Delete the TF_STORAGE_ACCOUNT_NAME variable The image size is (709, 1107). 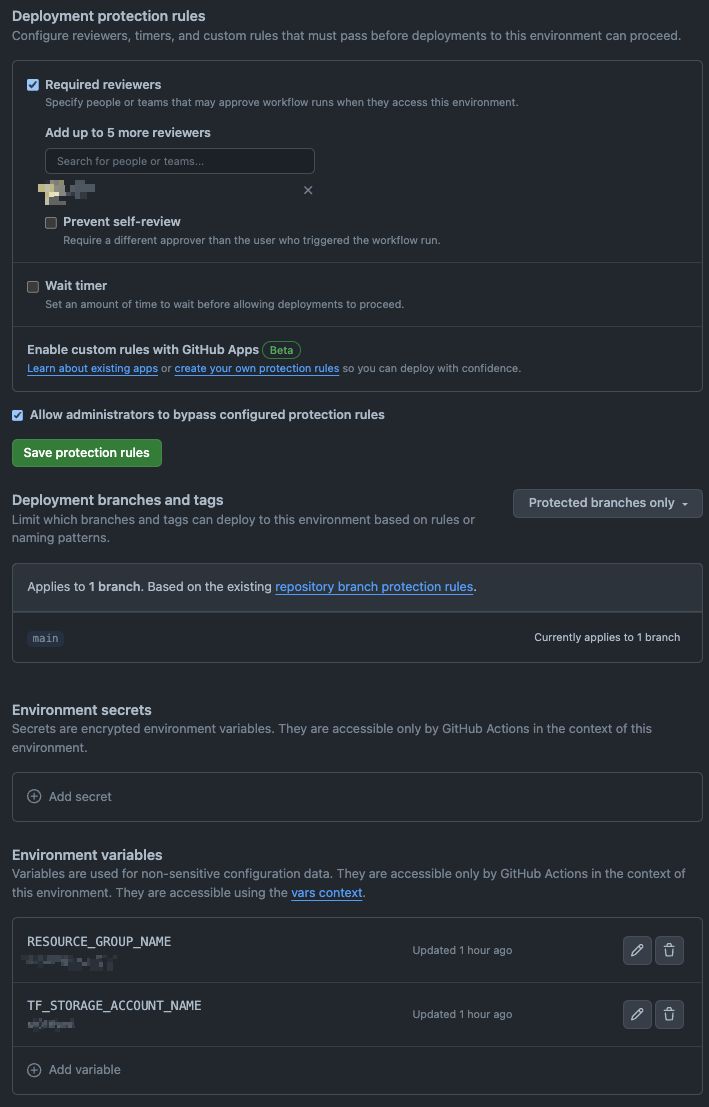[x=669, y=1014]
